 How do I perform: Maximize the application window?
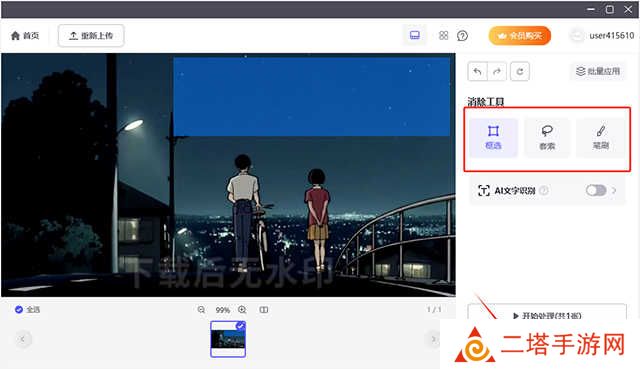click(x=609, y=9)
